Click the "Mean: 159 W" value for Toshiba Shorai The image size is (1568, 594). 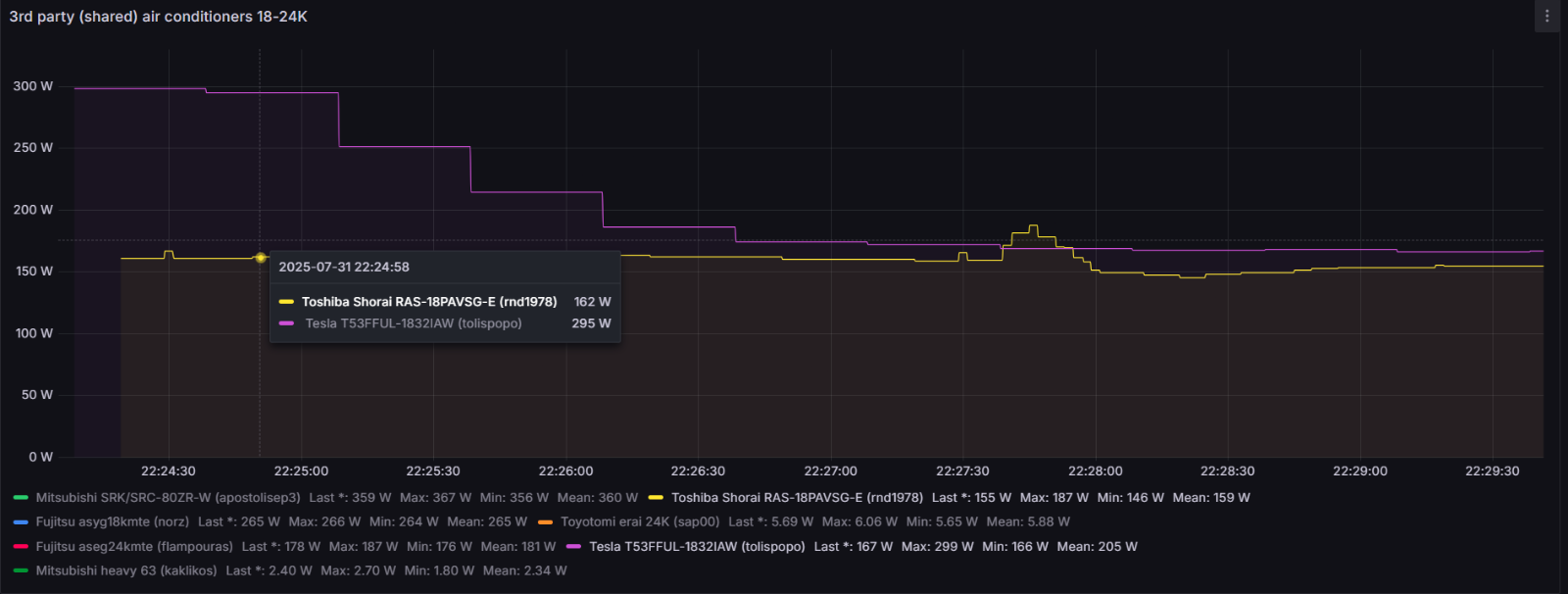pos(1211,498)
